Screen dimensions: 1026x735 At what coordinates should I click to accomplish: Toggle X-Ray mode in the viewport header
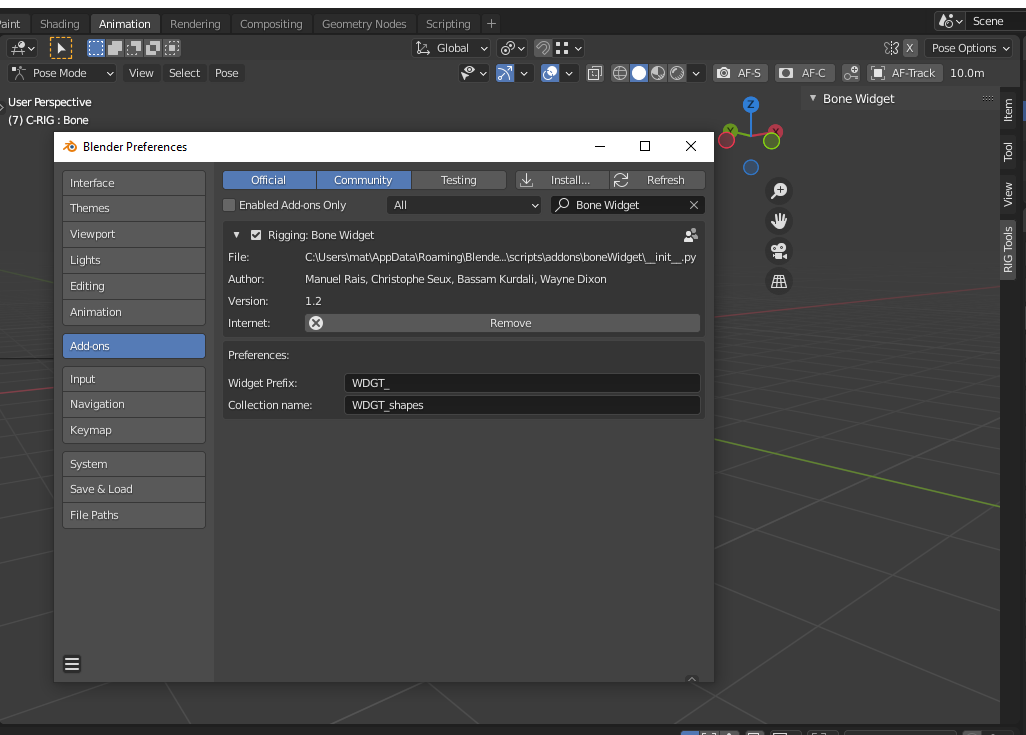(595, 72)
